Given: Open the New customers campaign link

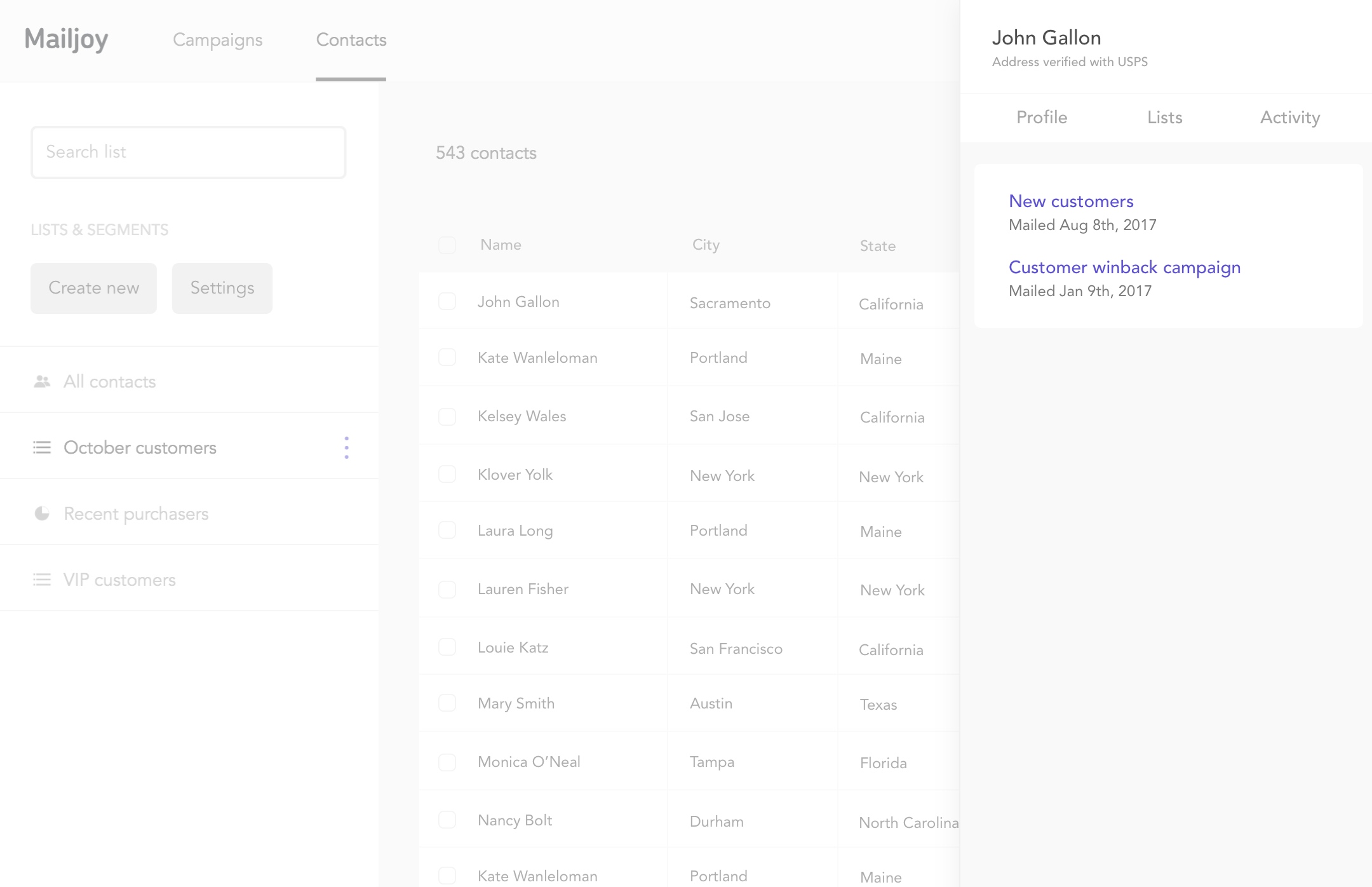Looking at the screenshot, I should [x=1071, y=201].
